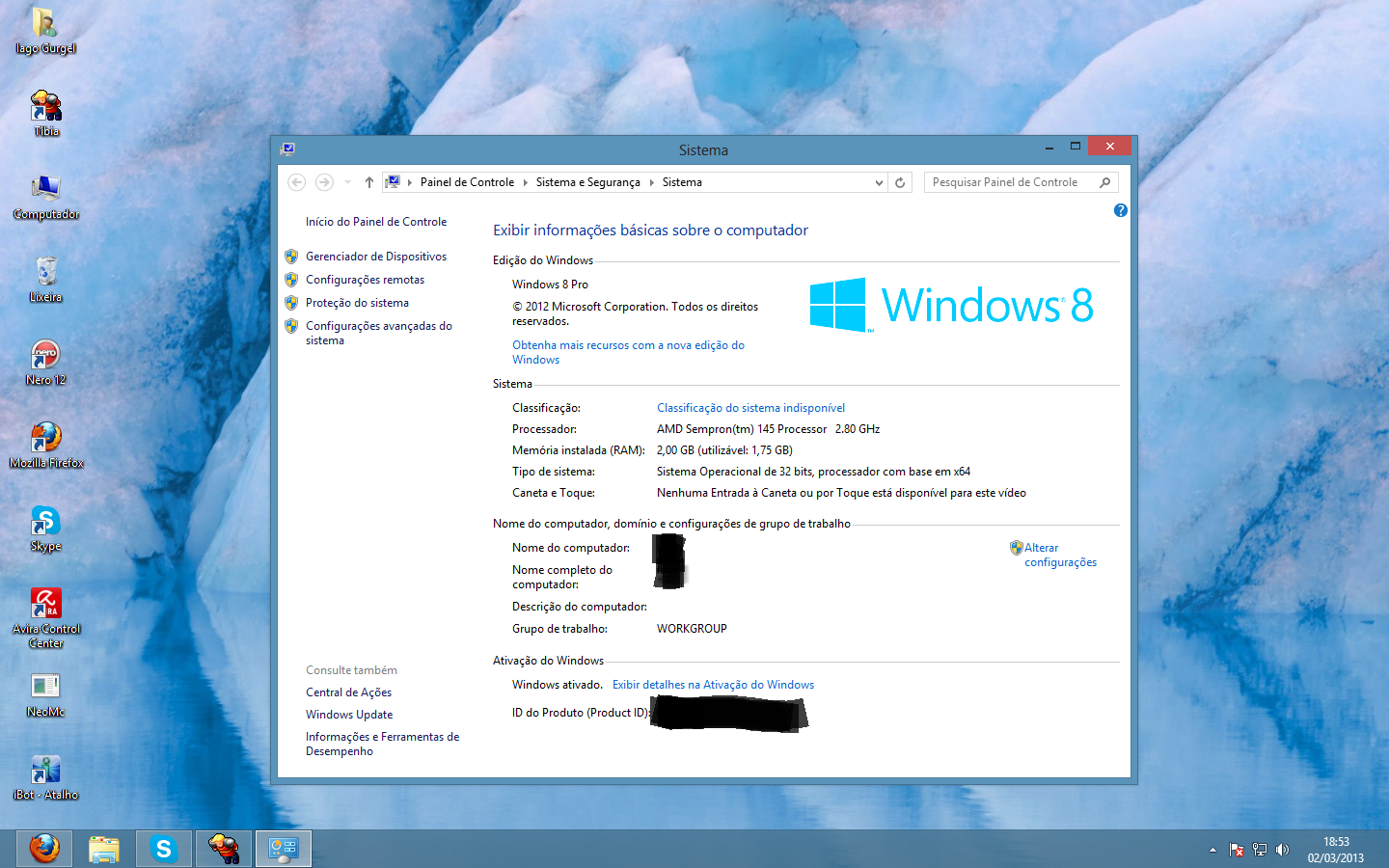The image size is (1389, 868).
Task: Open the Iago Gurgel desktop folder
Action: 44,31
